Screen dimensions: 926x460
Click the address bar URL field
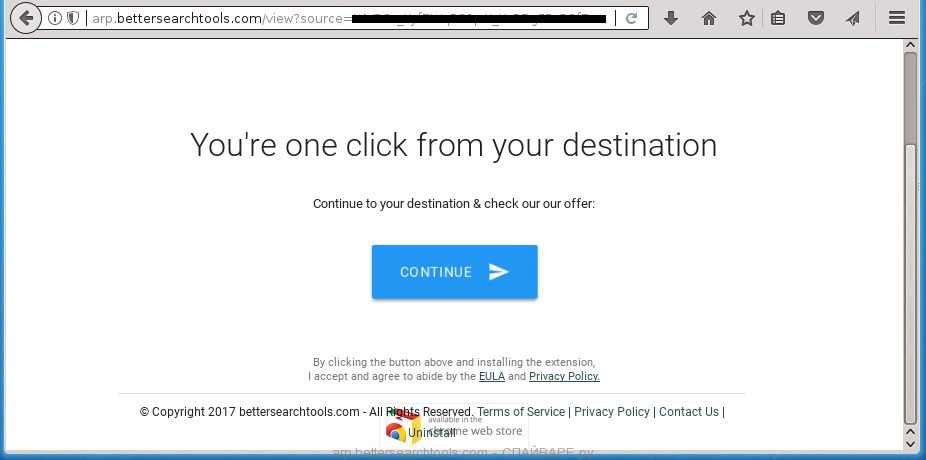click(x=348, y=18)
